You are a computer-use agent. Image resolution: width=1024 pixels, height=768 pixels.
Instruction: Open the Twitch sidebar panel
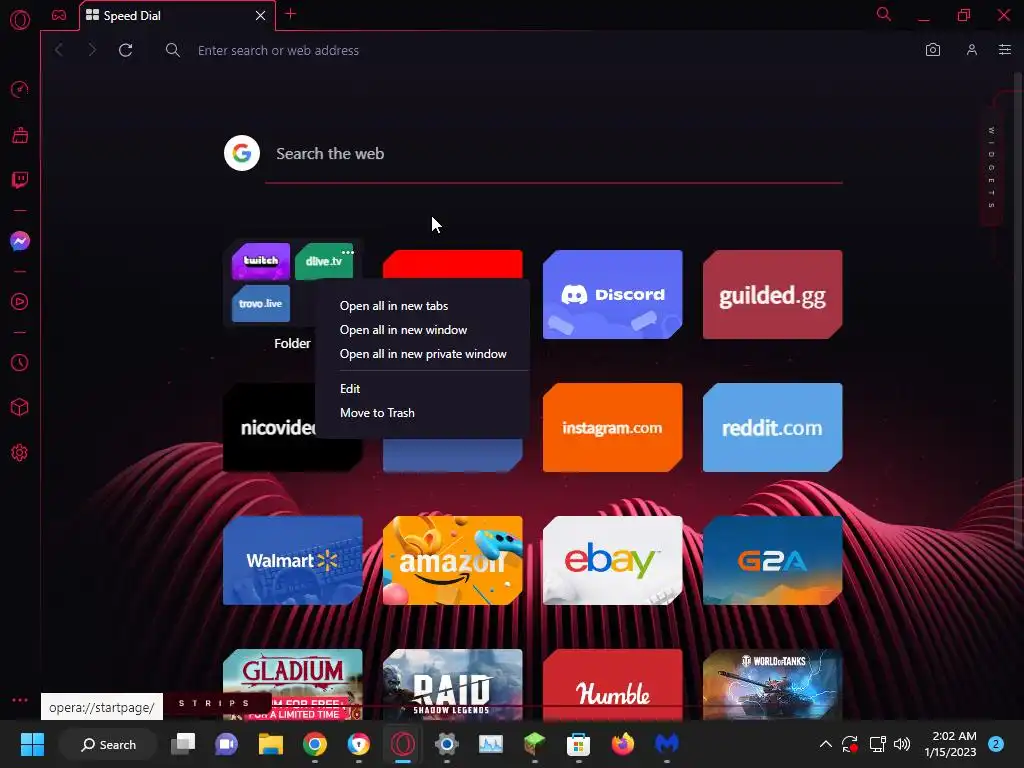(20, 180)
